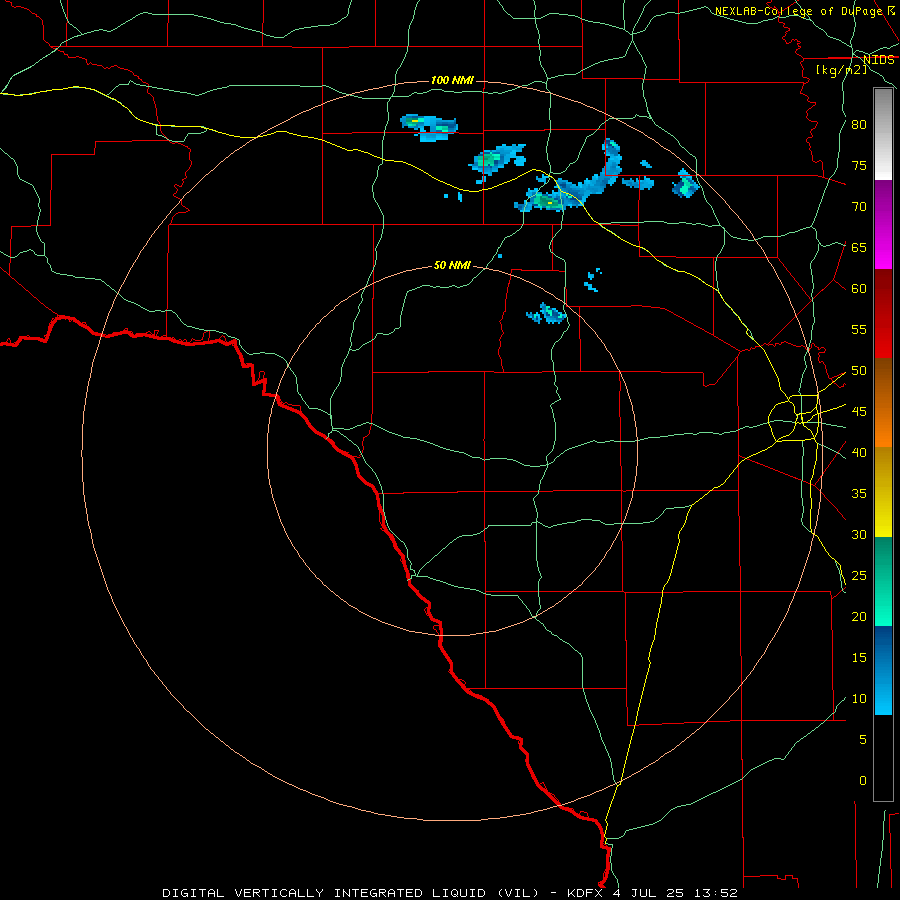Click the '5' scale value
900x900 pixels.
point(863,740)
